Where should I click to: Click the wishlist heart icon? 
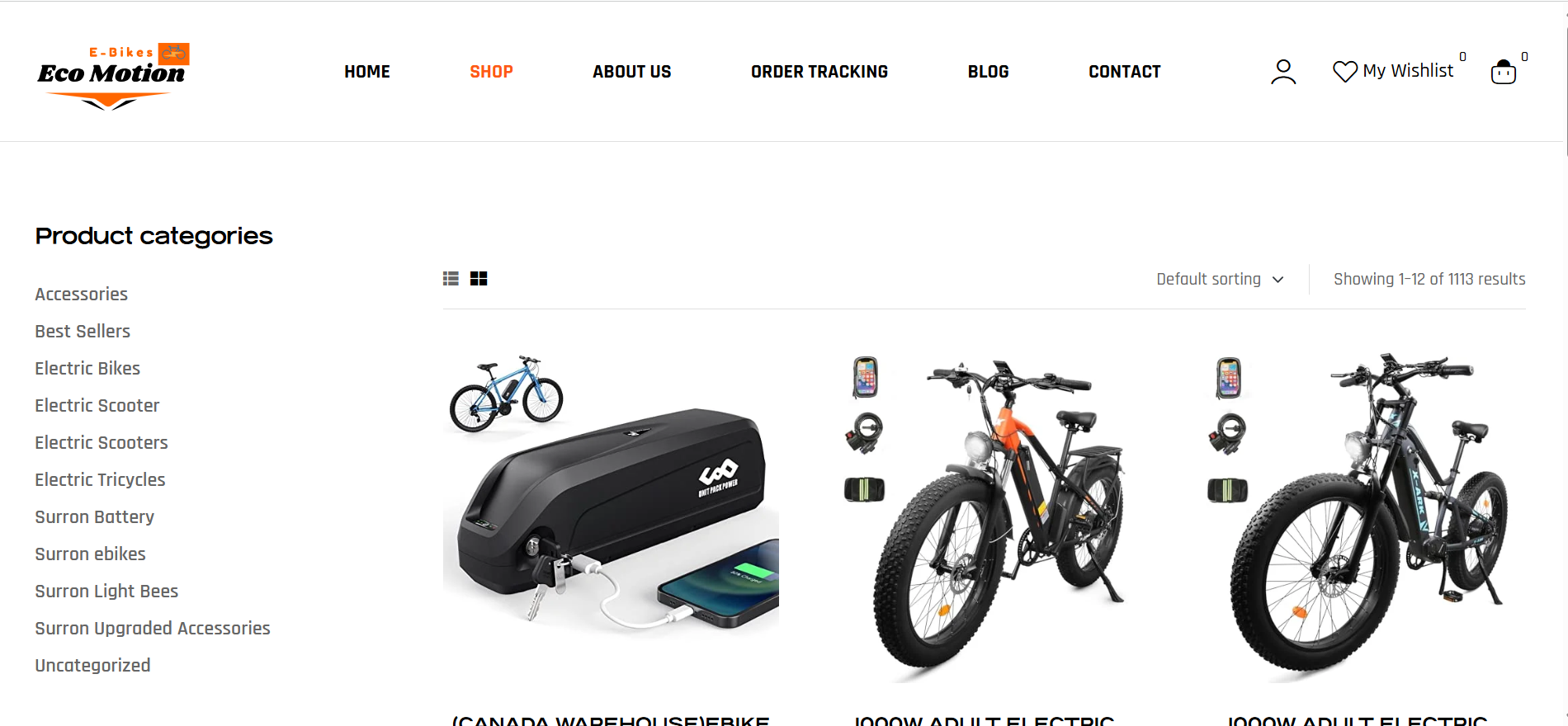[x=1345, y=72]
